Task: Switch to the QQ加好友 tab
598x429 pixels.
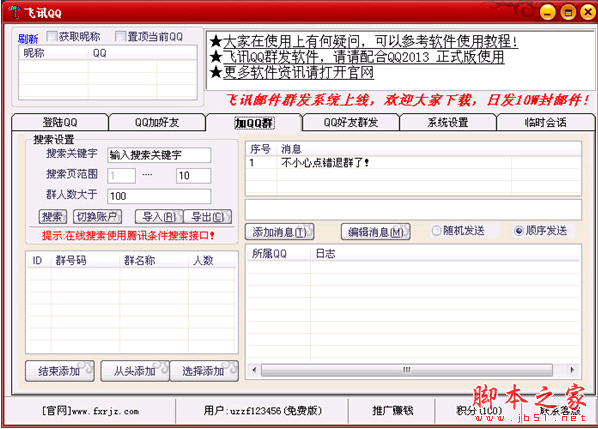Action: click(157, 122)
